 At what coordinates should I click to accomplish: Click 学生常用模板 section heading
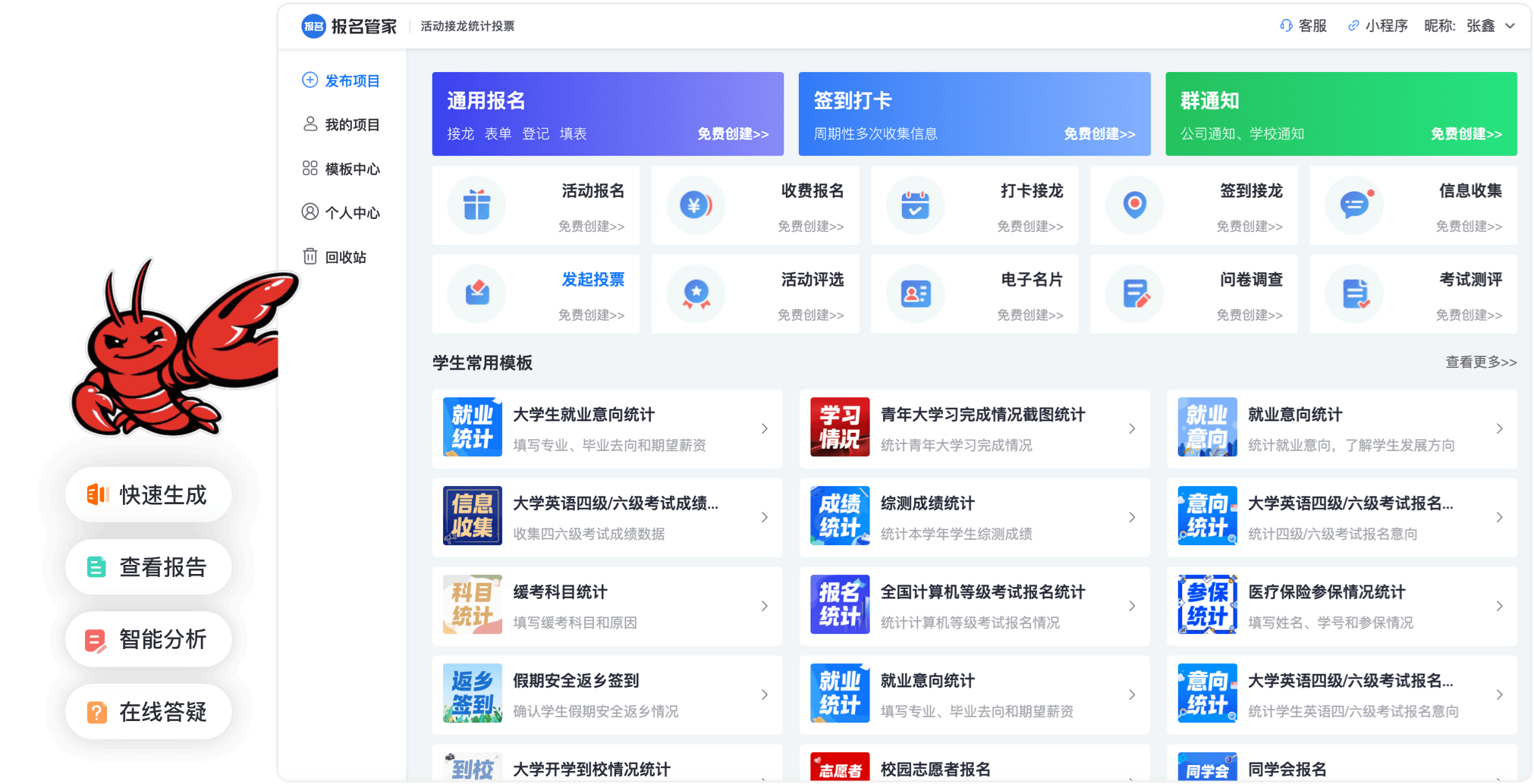(483, 362)
